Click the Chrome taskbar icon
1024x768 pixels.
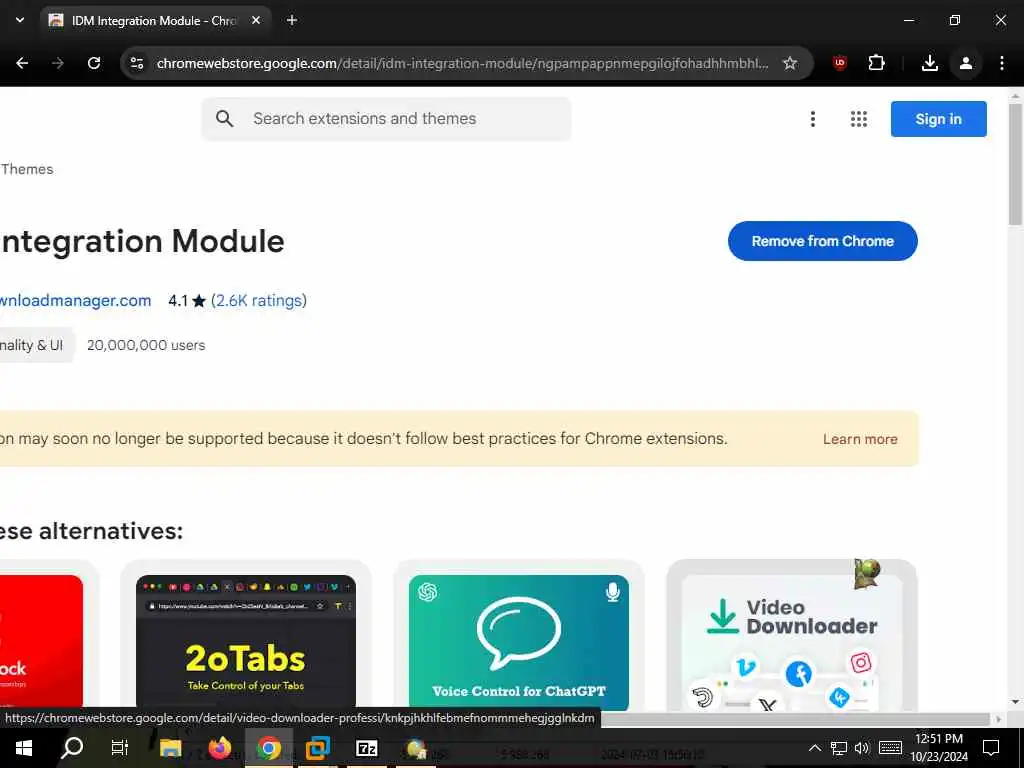pos(268,747)
